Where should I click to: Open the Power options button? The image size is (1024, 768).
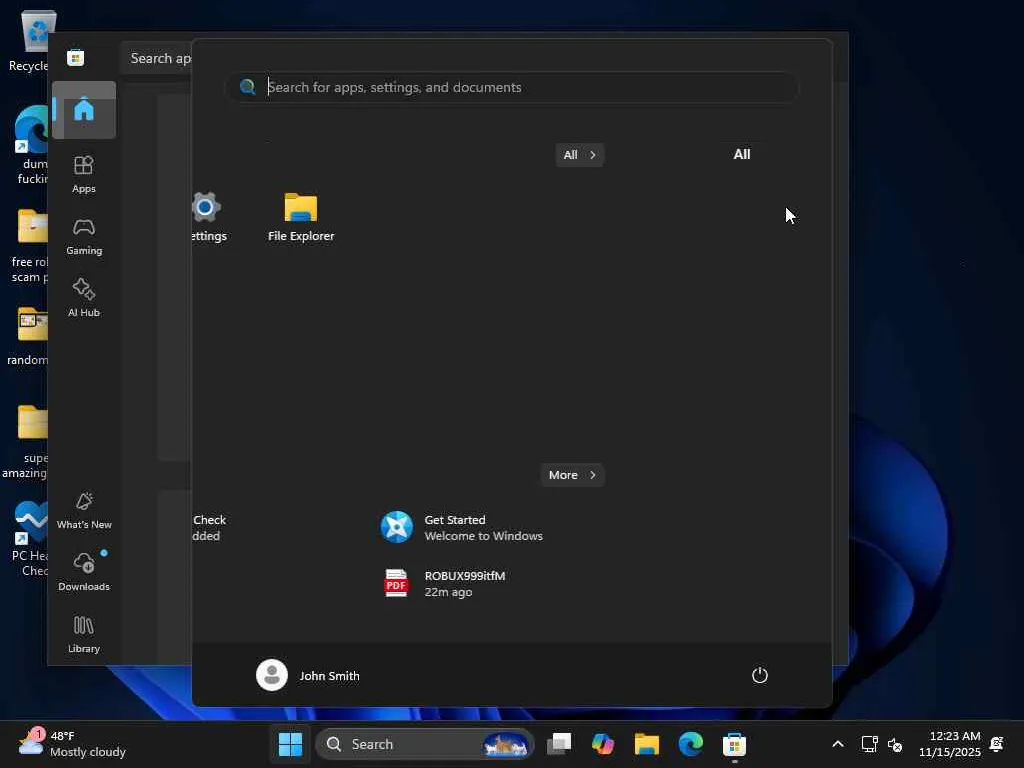click(759, 675)
